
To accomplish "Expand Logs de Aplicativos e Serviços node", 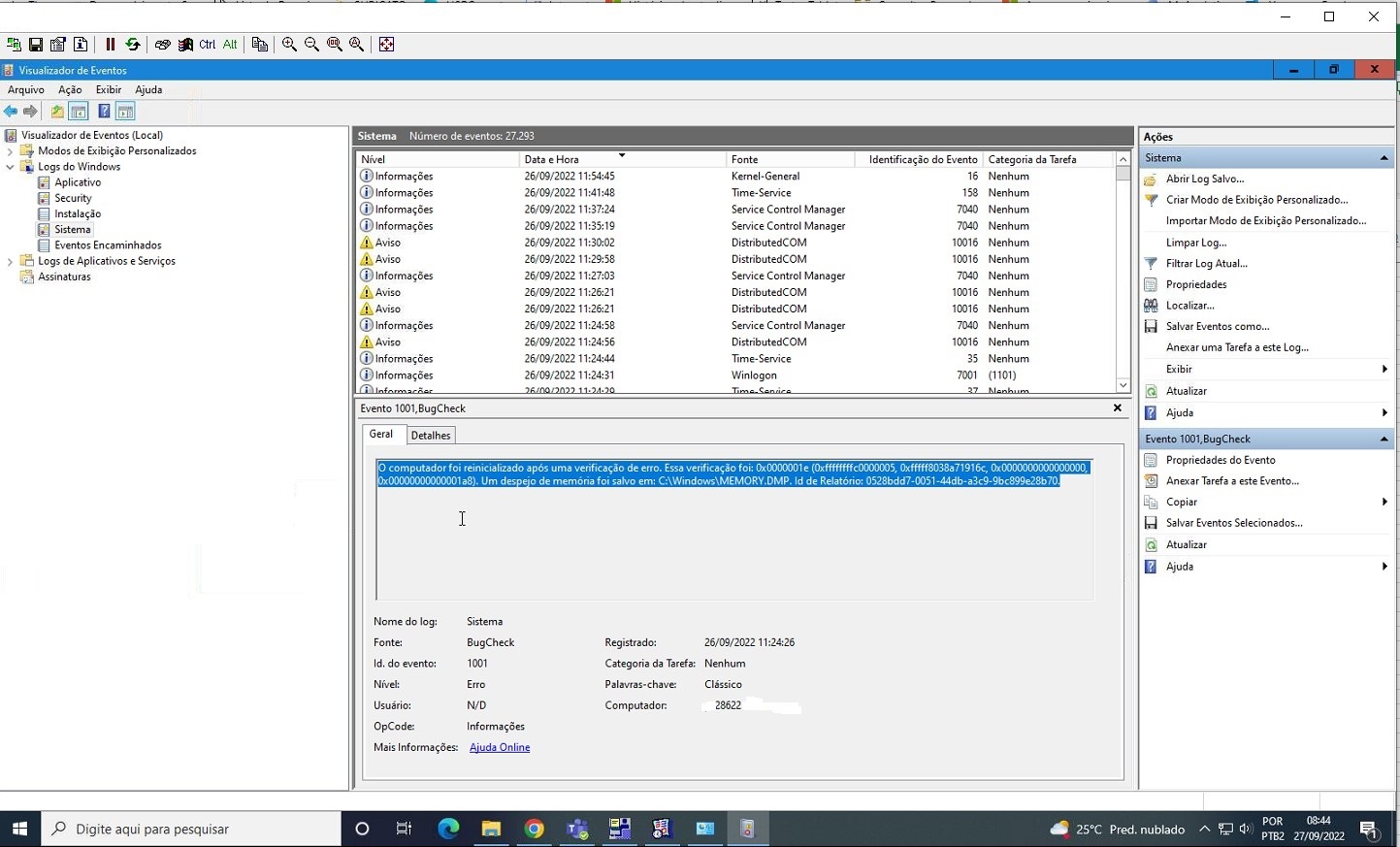I will 10,261.
